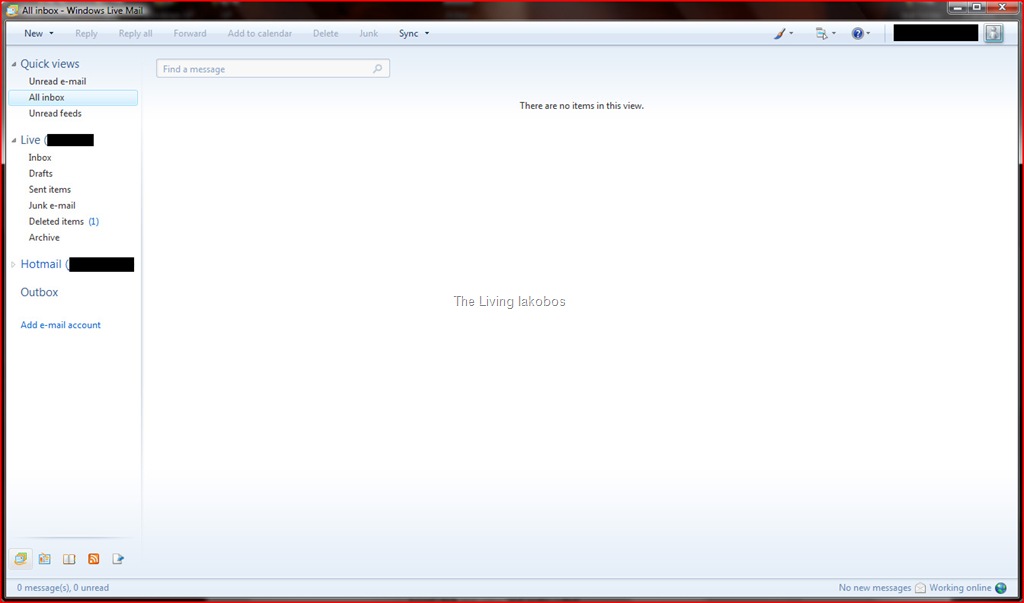Open the Colorizer paintbrush icon
This screenshot has width=1024, height=603.
coord(779,33)
